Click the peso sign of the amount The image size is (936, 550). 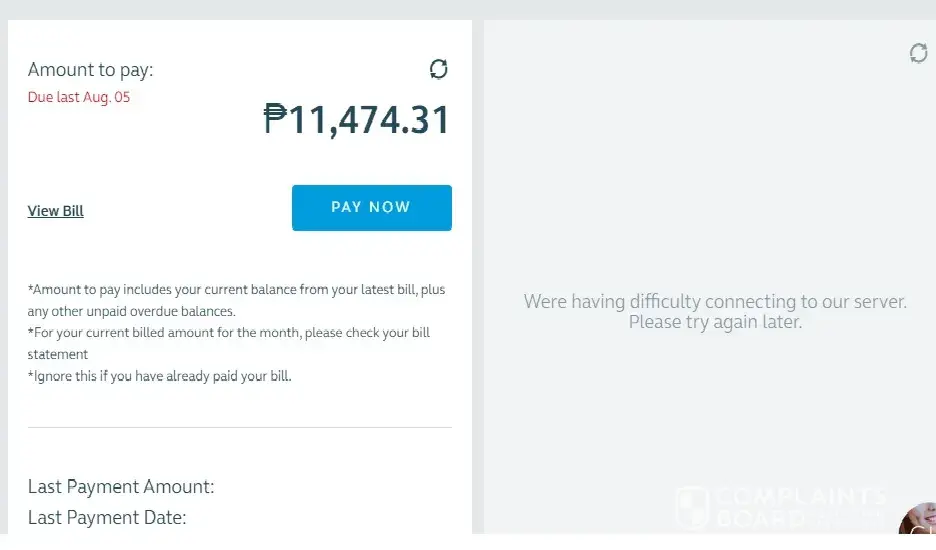click(275, 120)
